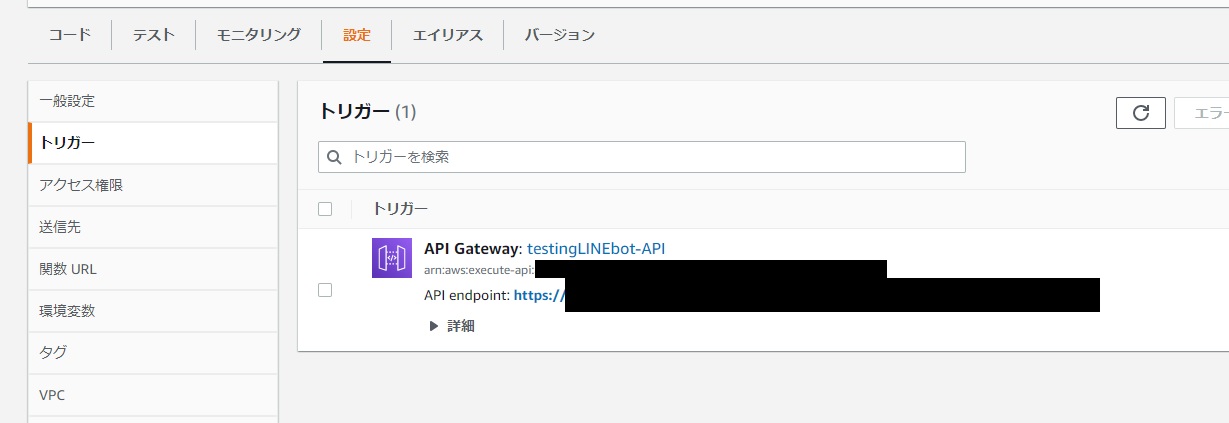Click the API endpoint https link
1229x423 pixels.
point(540,295)
